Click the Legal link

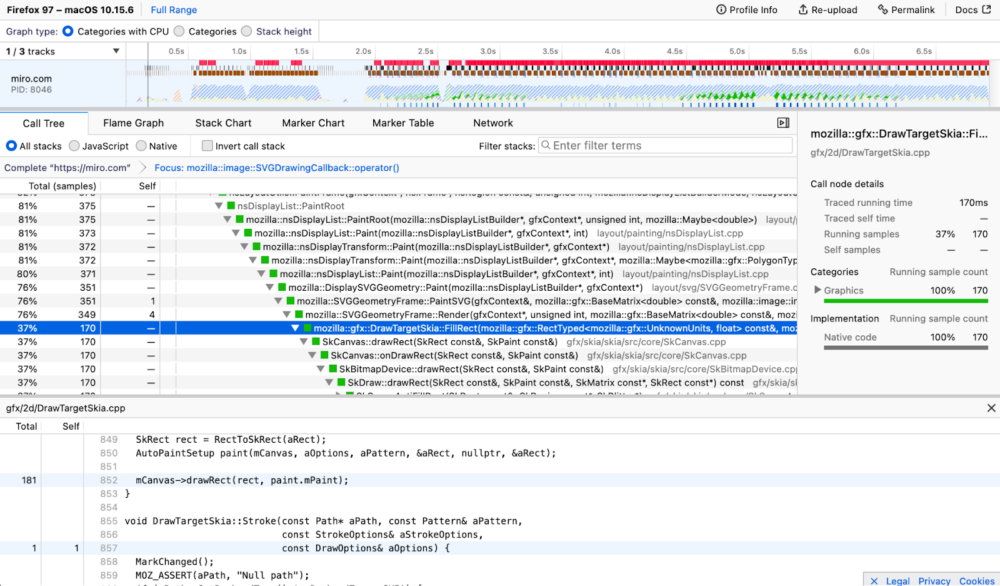pyautogui.click(x=897, y=581)
